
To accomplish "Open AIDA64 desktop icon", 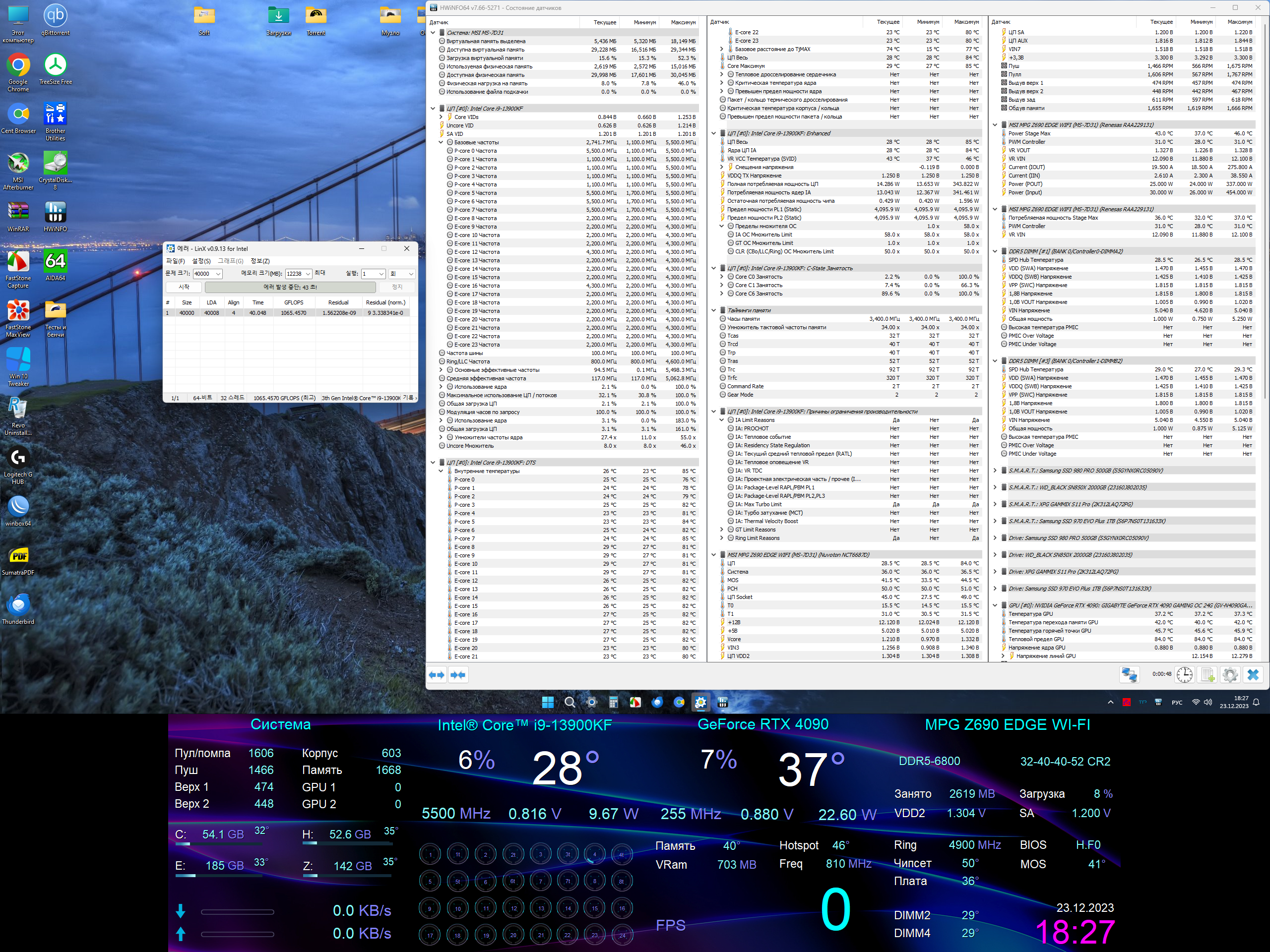I will click(x=55, y=265).
